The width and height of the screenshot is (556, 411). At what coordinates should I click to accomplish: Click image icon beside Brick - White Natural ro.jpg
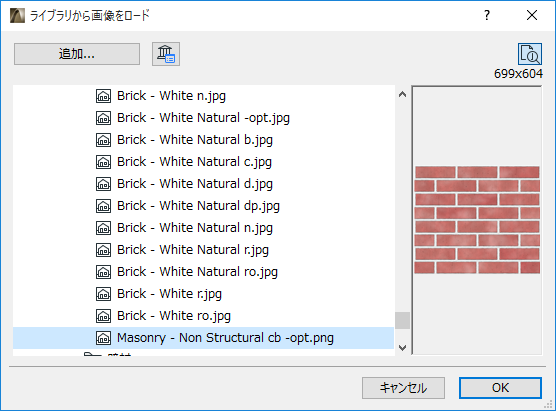[103, 272]
